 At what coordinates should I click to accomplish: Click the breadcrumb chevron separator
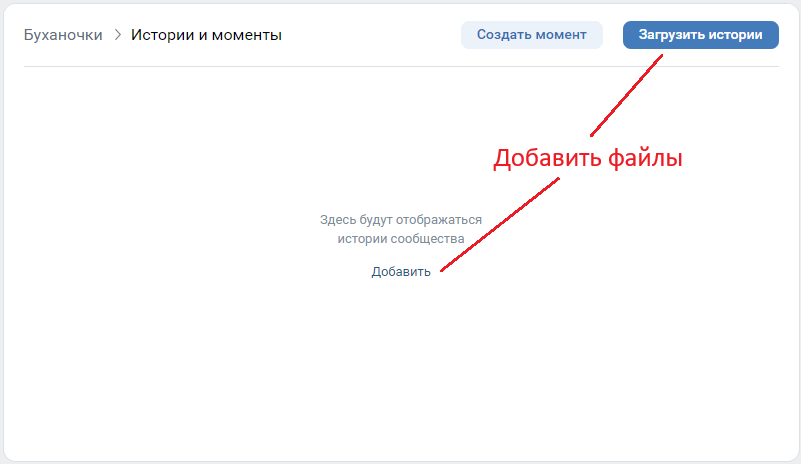pos(117,35)
